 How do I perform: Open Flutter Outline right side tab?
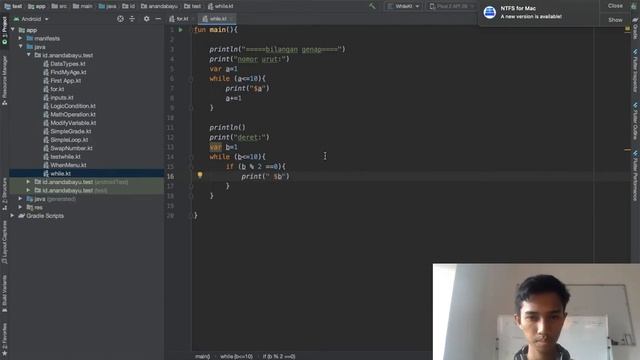coord(636,121)
